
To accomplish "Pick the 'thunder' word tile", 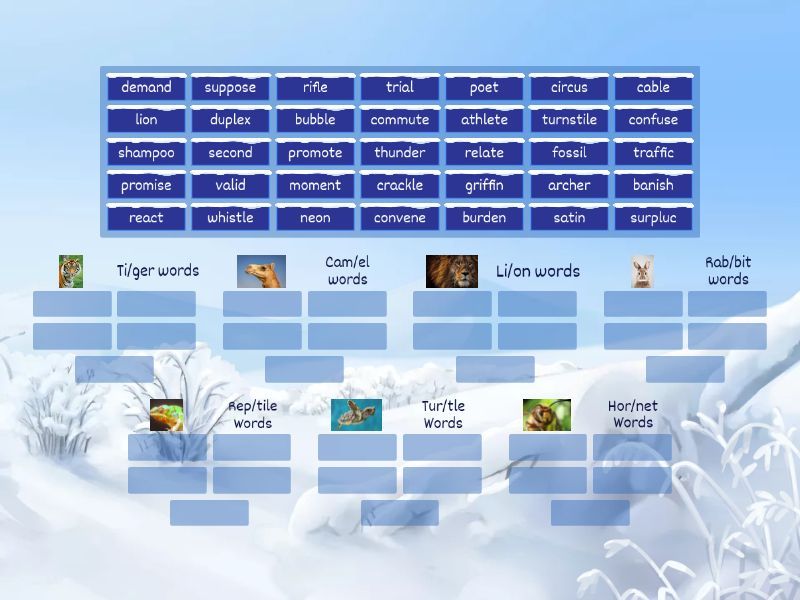I will (400, 153).
